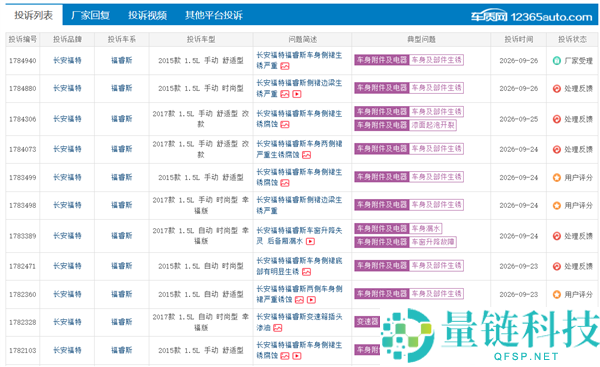This screenshot has height=367, width=600.
Task: Open complaint title link in row 1782471
Action: (299, 266)
